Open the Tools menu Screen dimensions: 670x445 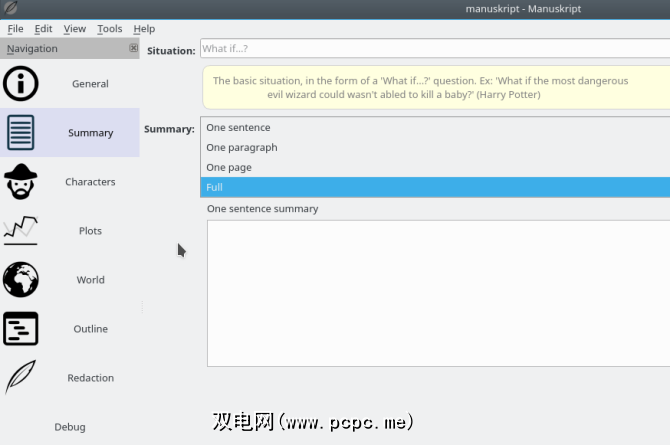pos(109,29)
